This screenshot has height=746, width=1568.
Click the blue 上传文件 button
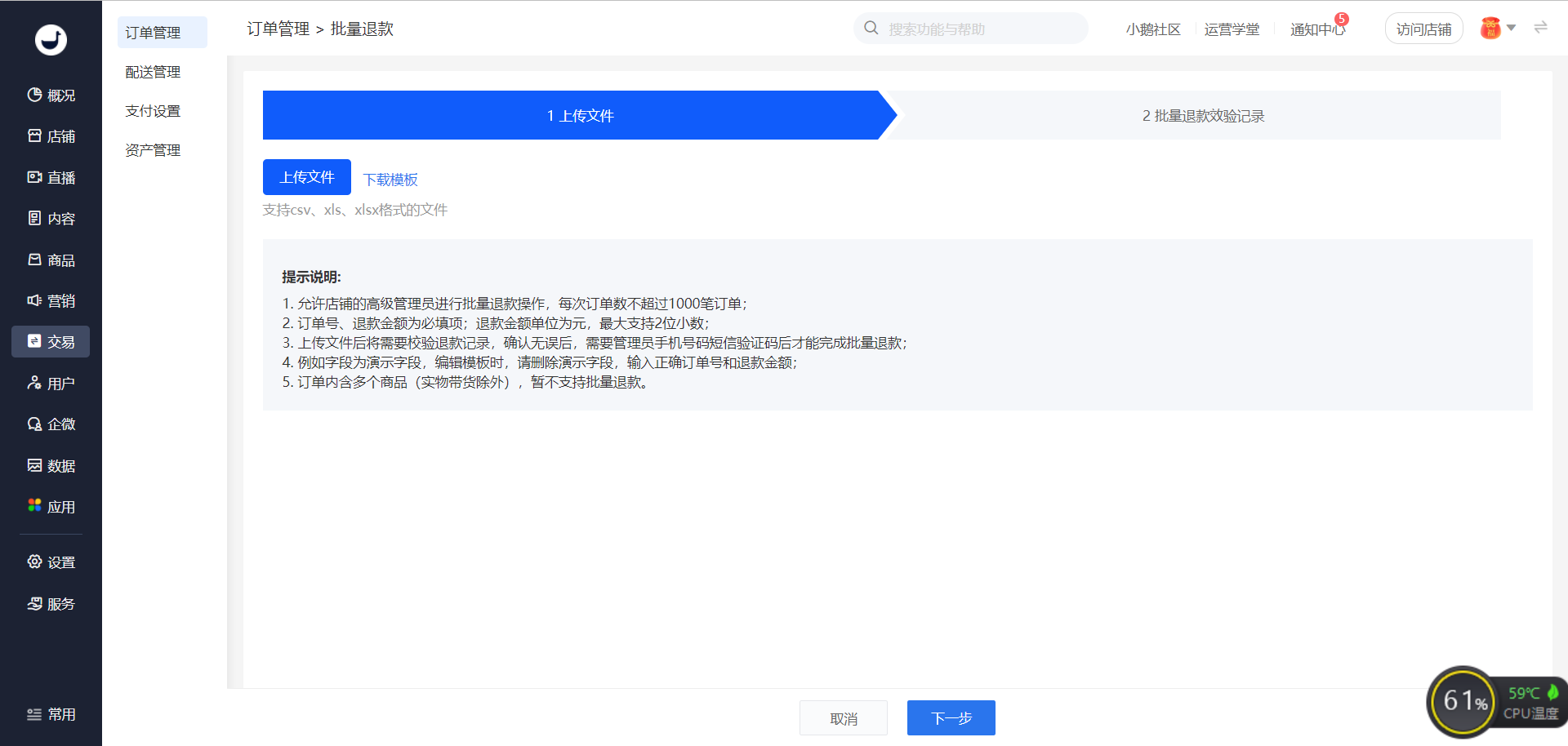coord(307,177)
